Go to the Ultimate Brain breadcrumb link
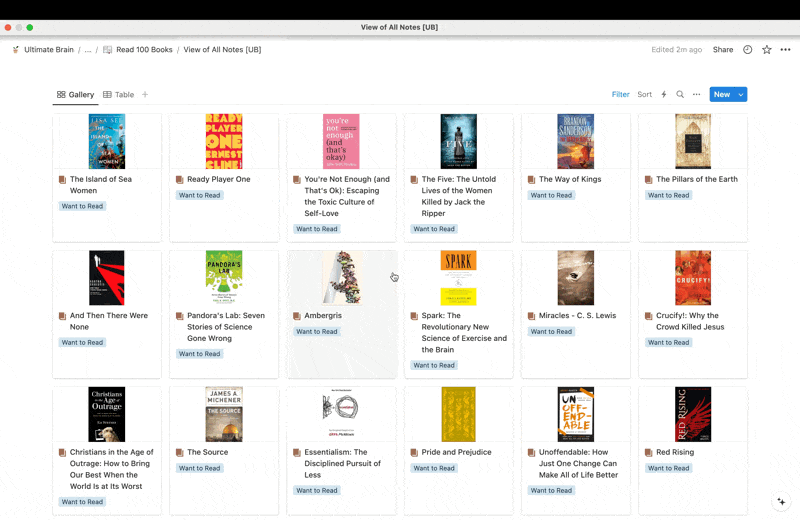Viewport: 800px width, 520px height. tap(49, 49)
